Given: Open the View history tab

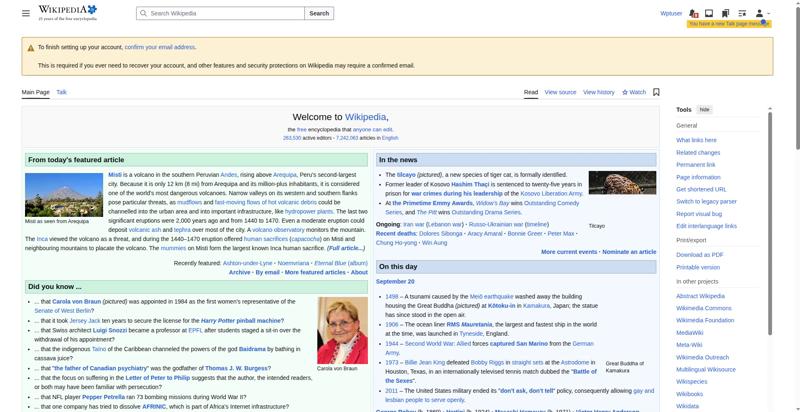Looking at the screenshot, I should click(x=598, y=92).
